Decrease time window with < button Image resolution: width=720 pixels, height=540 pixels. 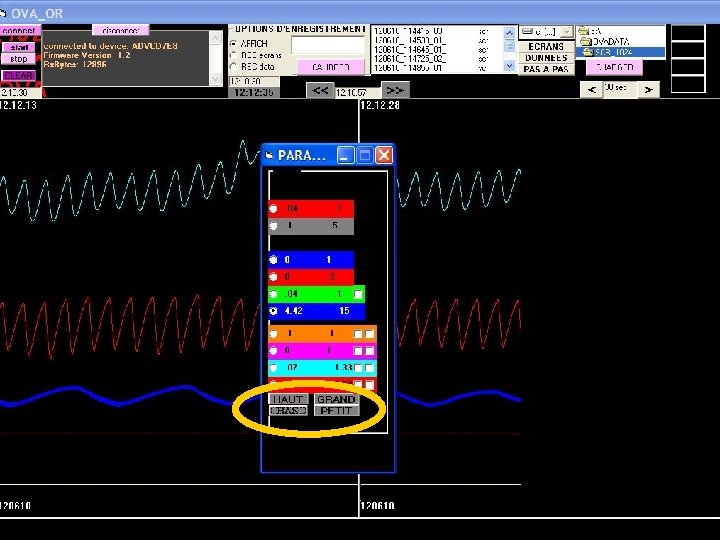click(592, 90)
